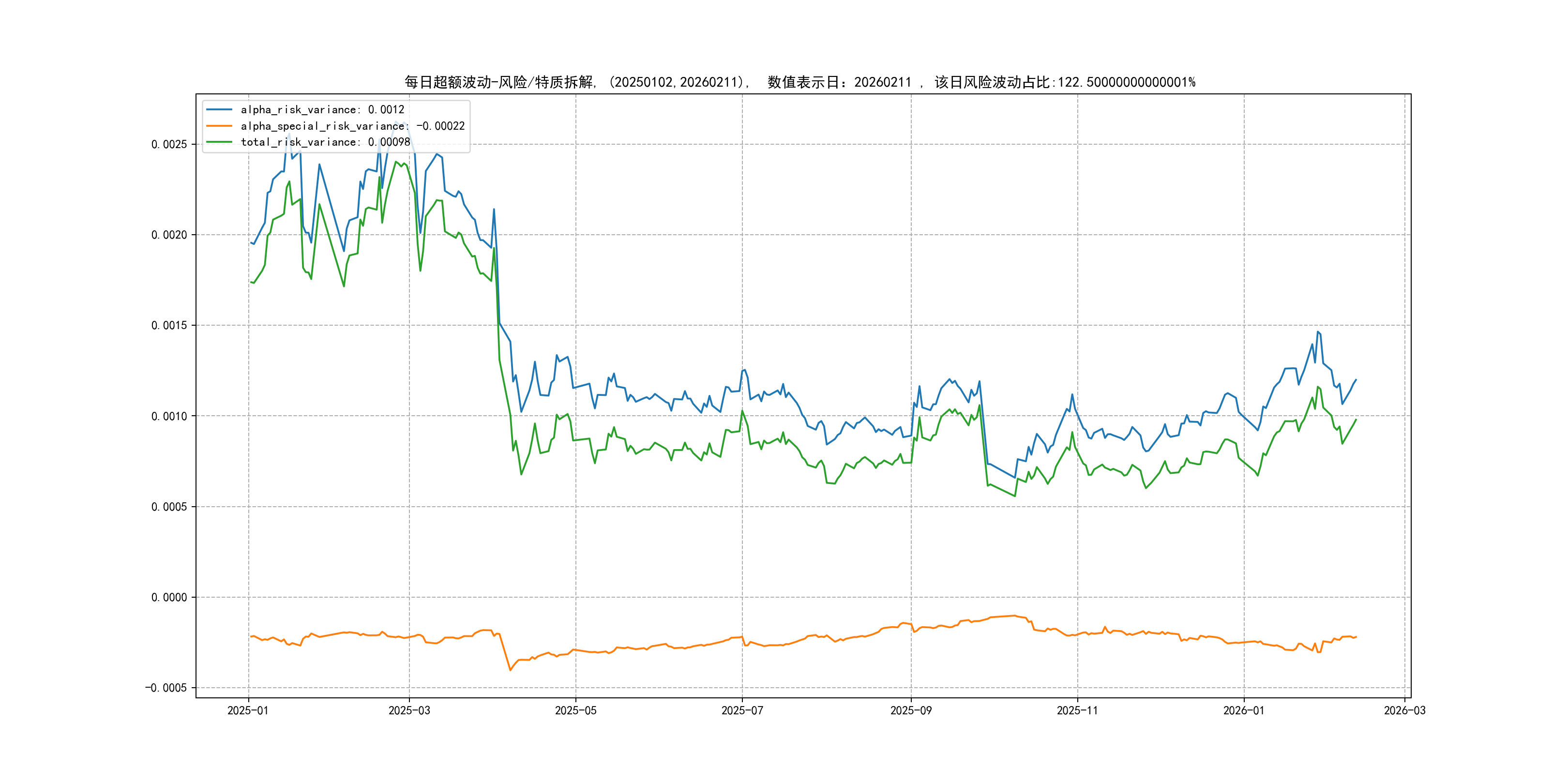Click the total_risk_variance: 0.00098 legend label
Image resolution: width=1568 pixels, height=784 pixels.
[325, 142]
